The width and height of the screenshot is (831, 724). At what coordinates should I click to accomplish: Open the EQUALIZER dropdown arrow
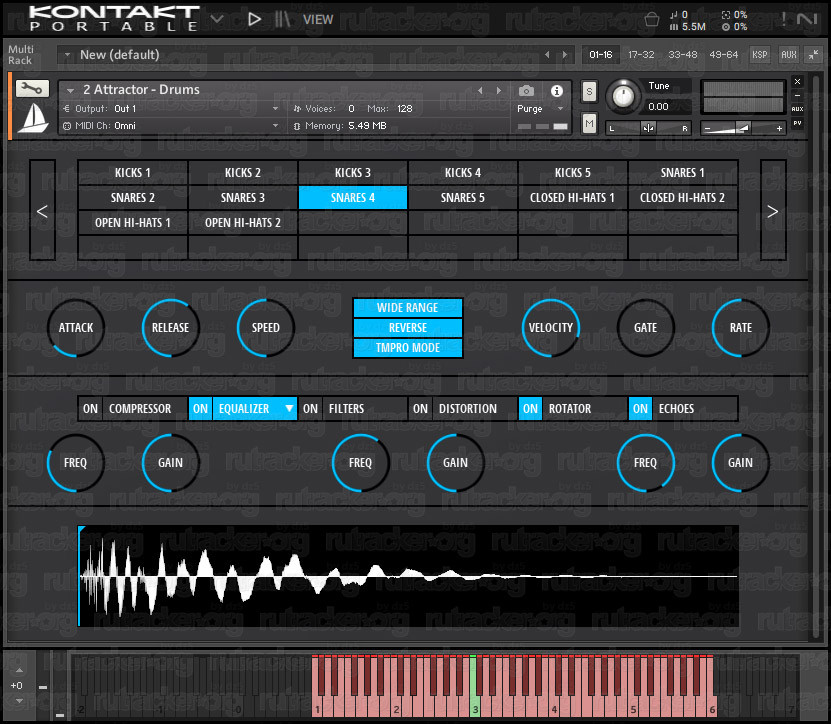pyautogui.click(x=289, y=409)
